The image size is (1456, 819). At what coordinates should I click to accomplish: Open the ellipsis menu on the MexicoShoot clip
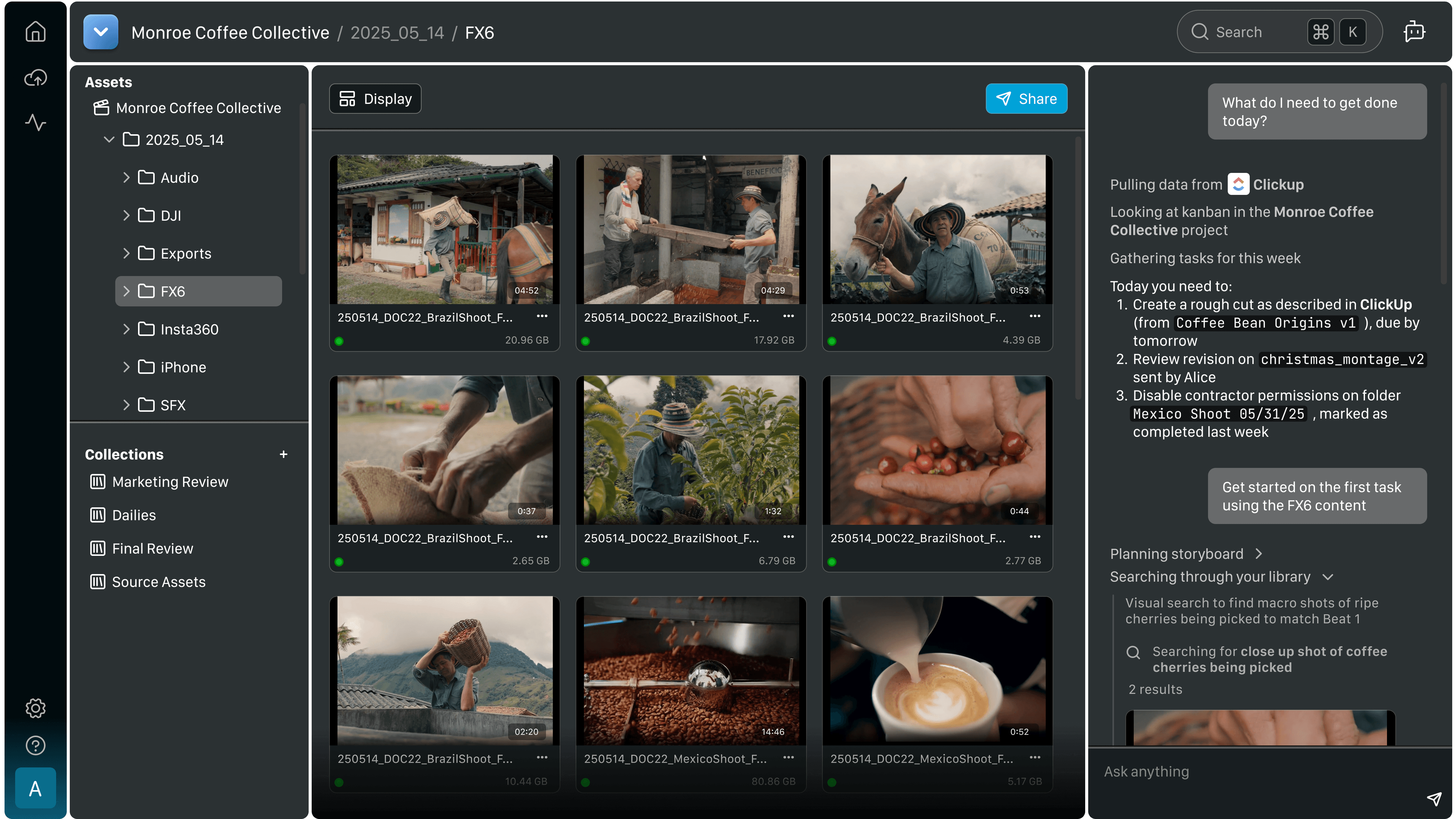788,758
